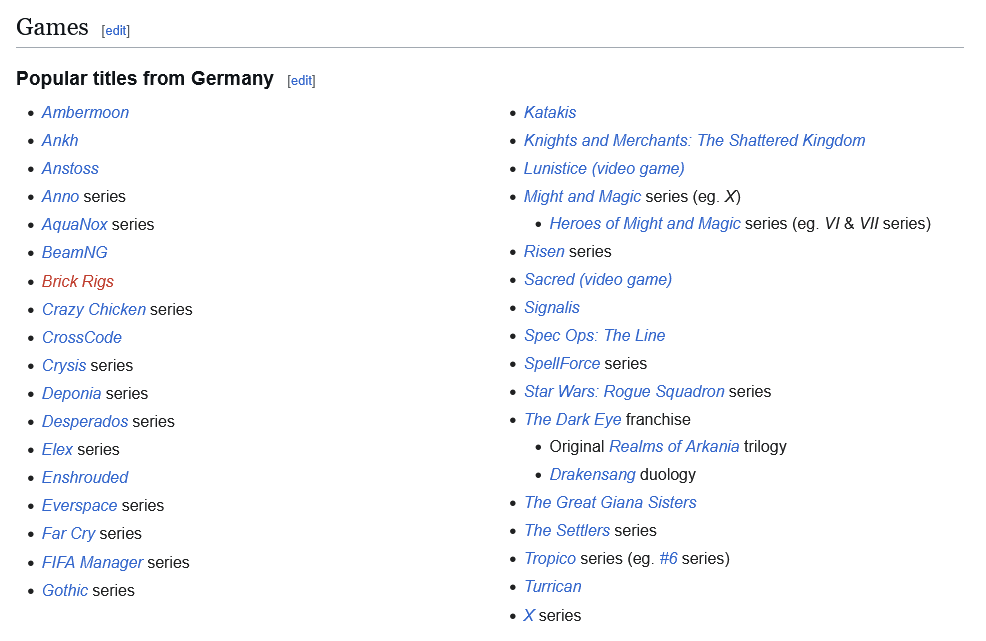Open the SpellForce link
986x641 pixels.
click(562, 364)
